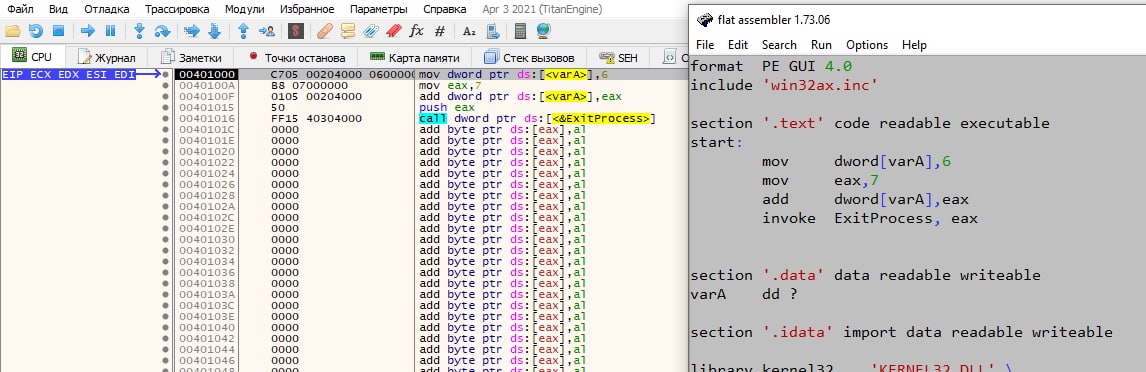1146x372 pixels.
Task: Open Search menu in flat assembler
Action: click(779, 45)
